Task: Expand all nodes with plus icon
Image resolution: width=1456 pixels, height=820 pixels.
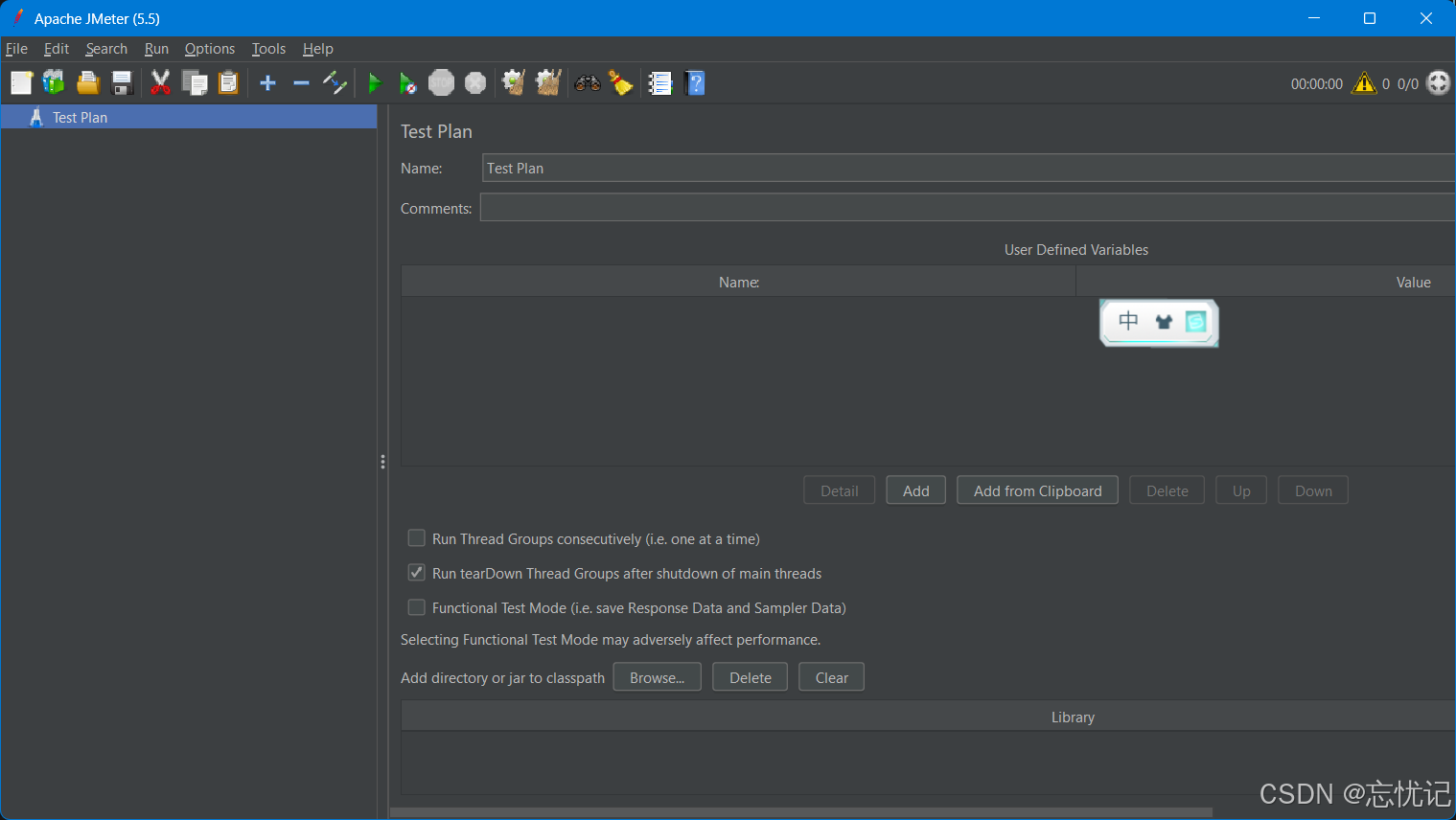Action: coord(268,83)
